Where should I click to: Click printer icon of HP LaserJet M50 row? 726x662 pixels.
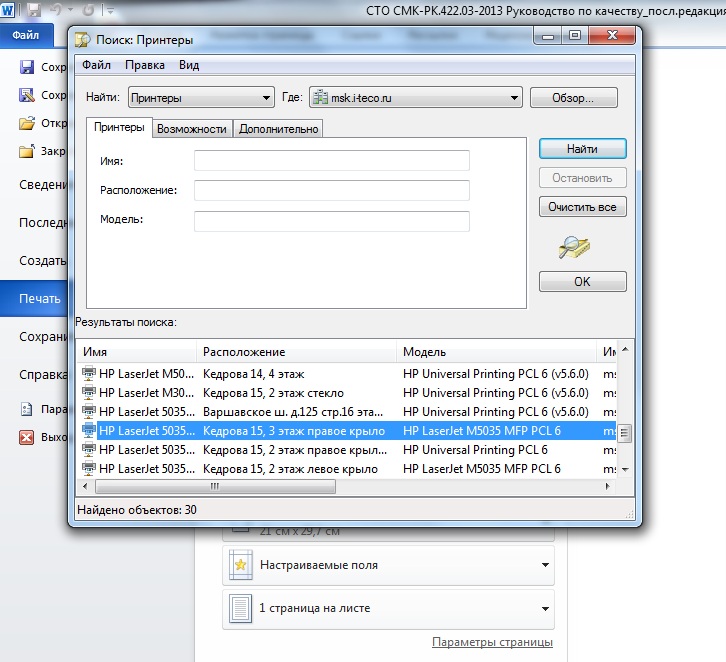(89, 373)
